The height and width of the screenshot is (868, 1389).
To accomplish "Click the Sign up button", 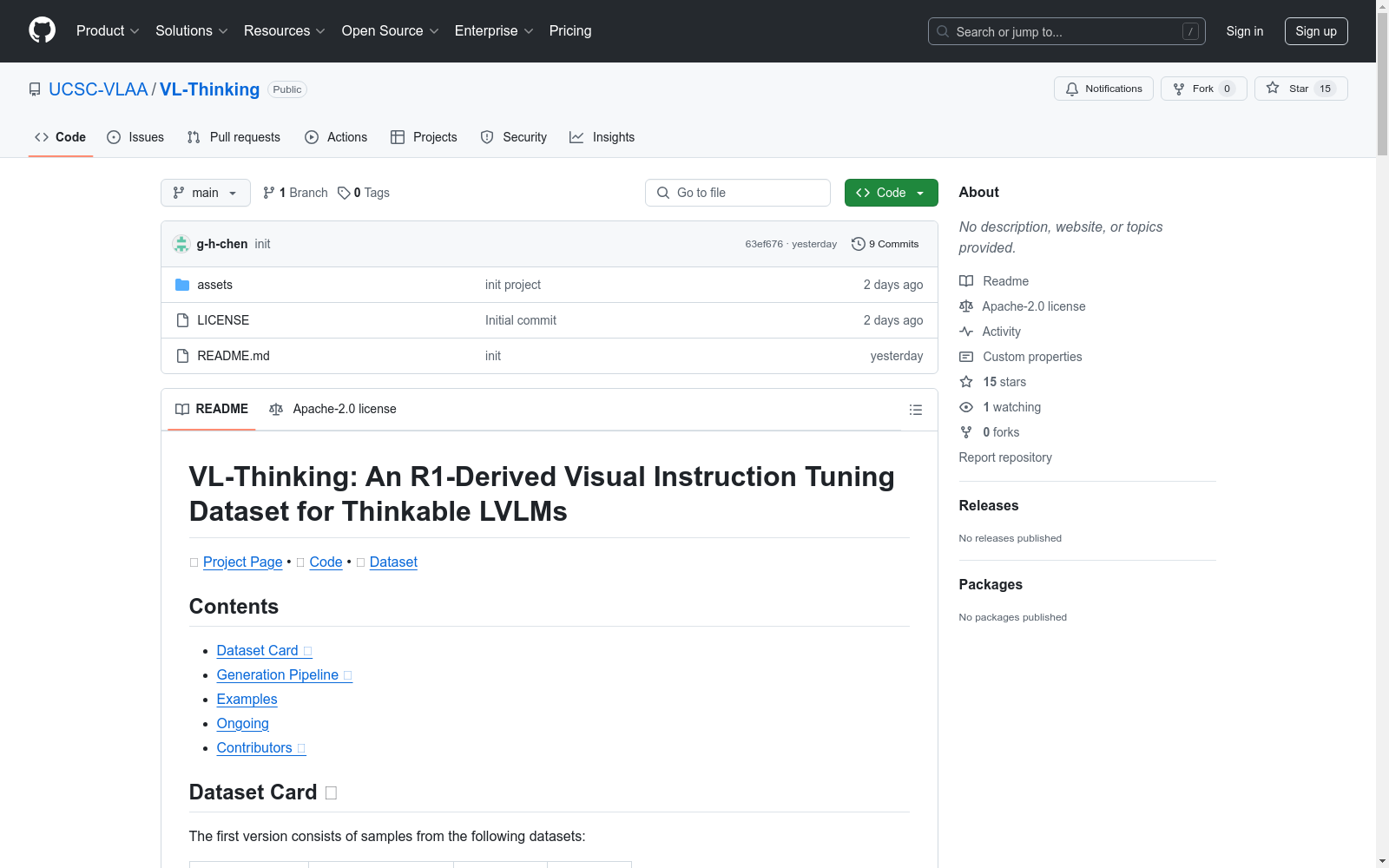I will (1316, 31).
